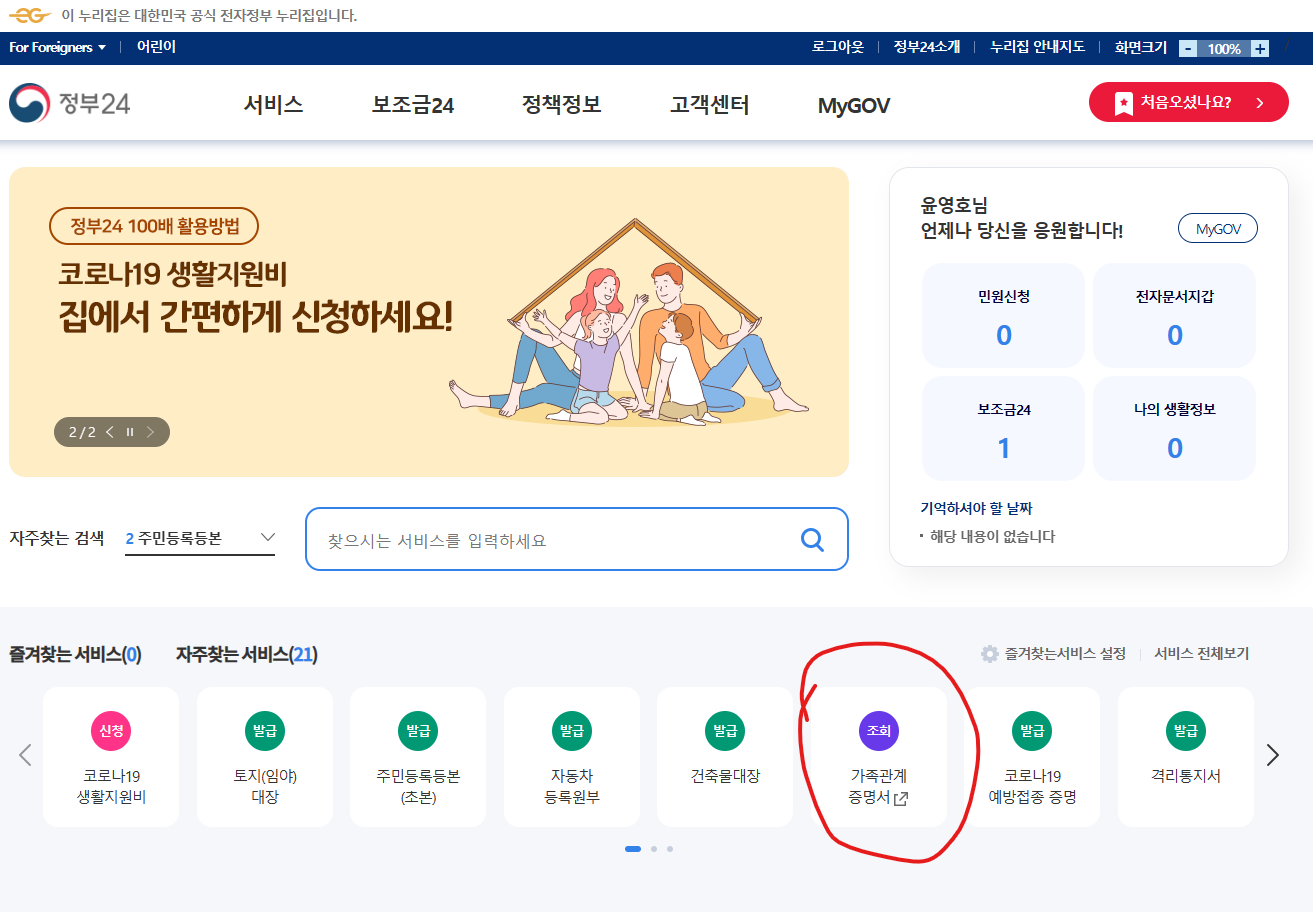This screenshot has width=1313, height=913.
Task: Open 코로나19 생활지원비 신청 service
Action: tap(111, 757)
